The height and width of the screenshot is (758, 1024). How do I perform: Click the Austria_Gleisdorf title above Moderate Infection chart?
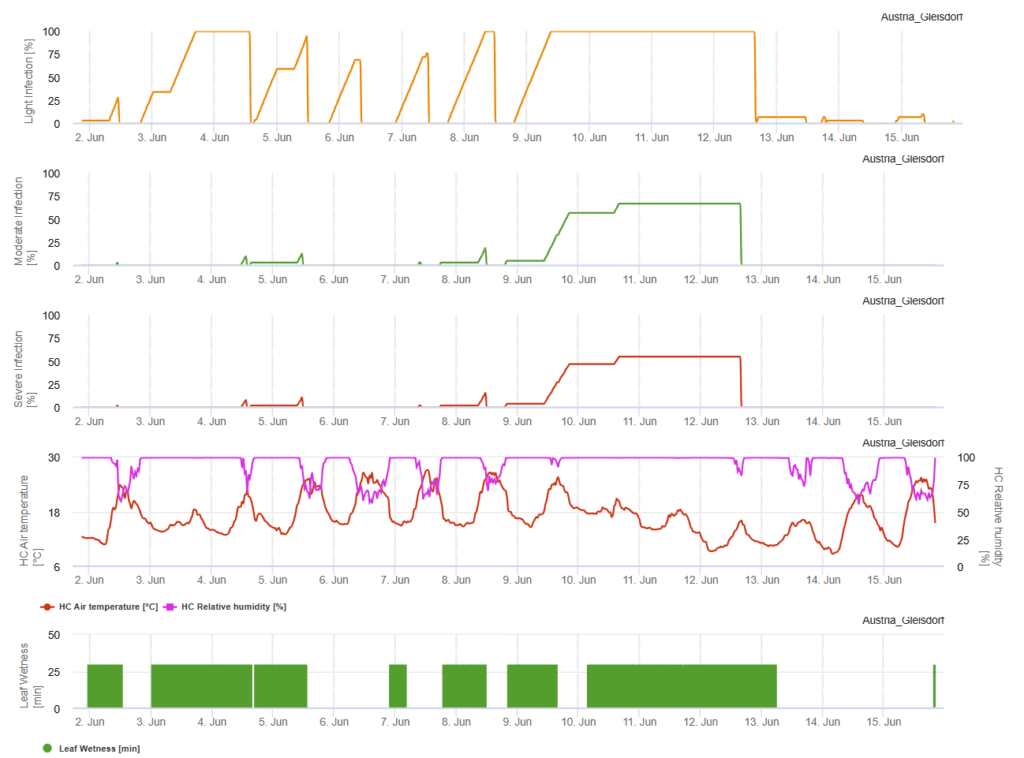click(x=902, y=158)
